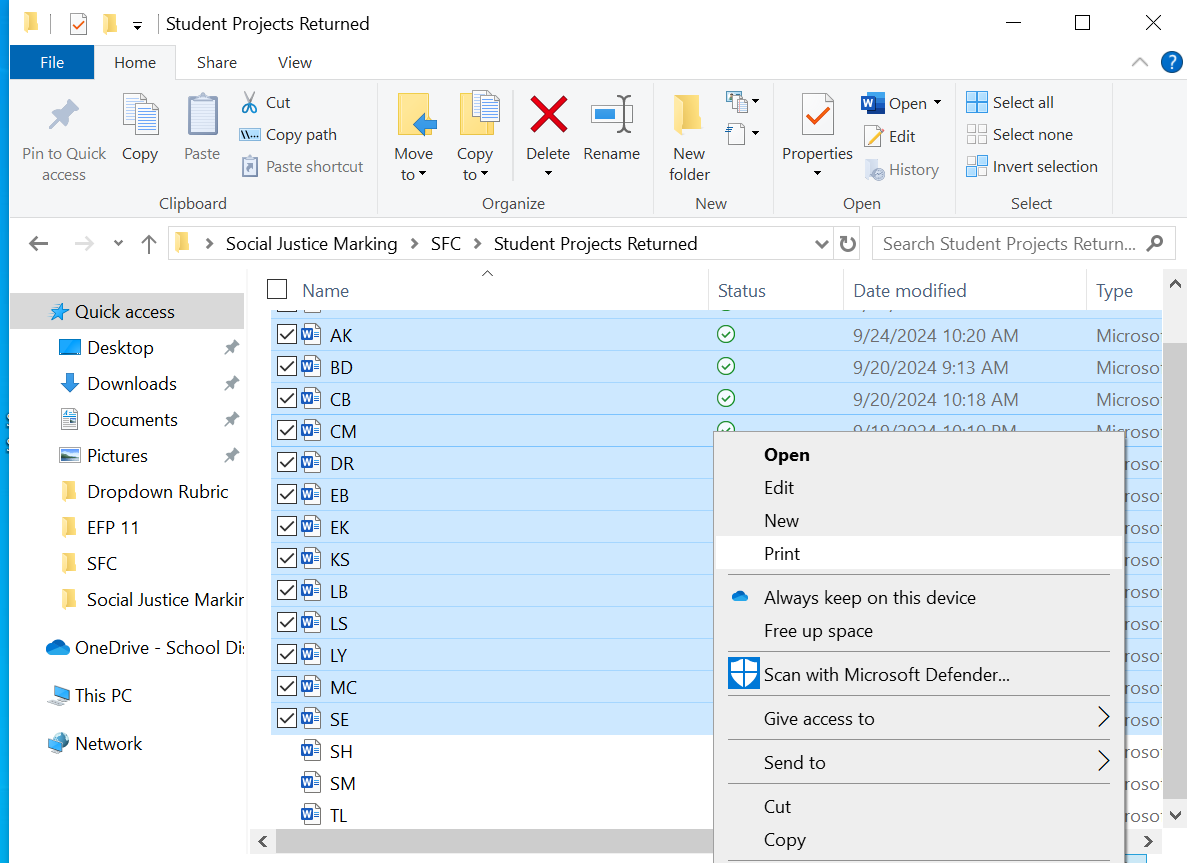Click the search magnifier icon

[x=1154, y=244]
